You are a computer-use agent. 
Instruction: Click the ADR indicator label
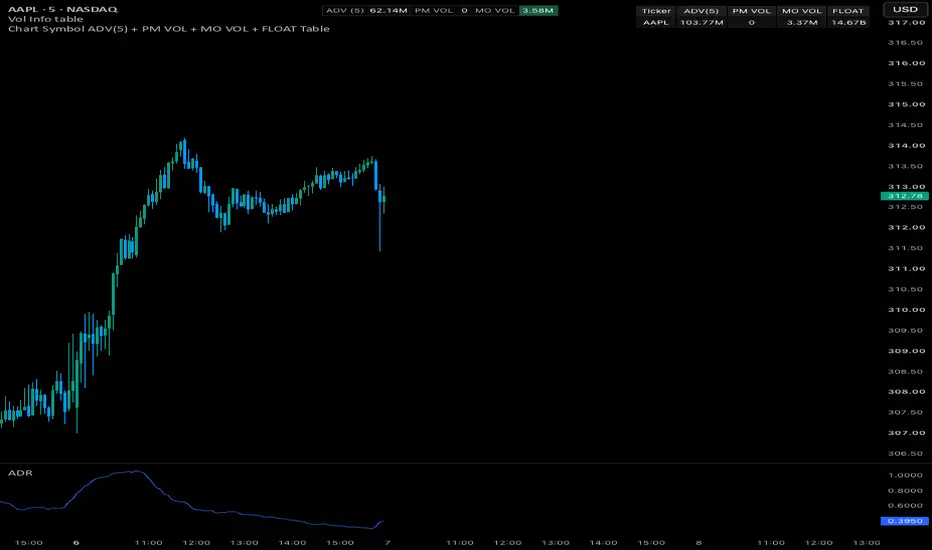[x=20, y=473]
